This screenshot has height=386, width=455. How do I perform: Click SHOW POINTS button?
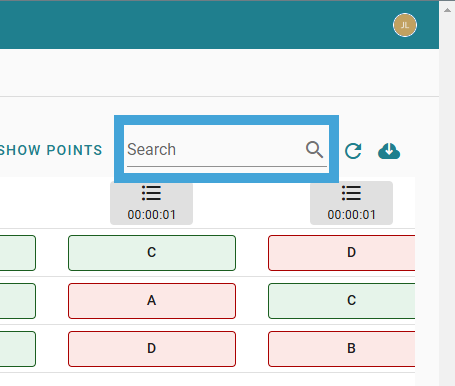click(51, 150)
